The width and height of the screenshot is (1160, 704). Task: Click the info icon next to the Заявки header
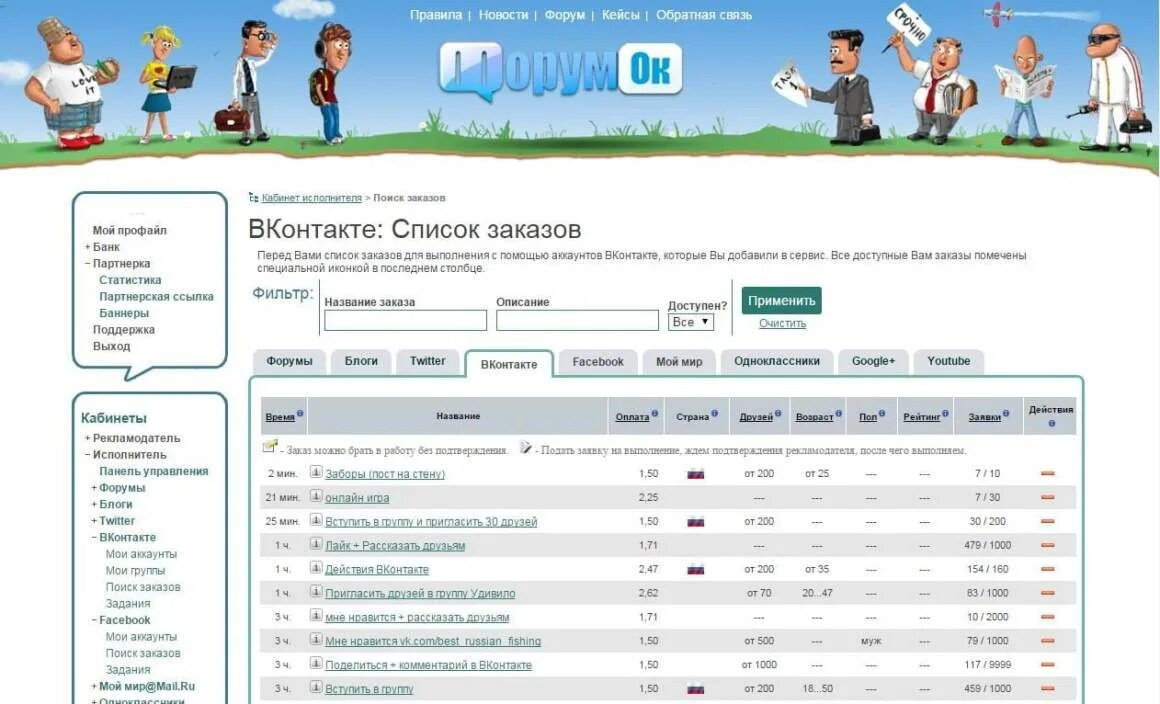point(1005,414)
